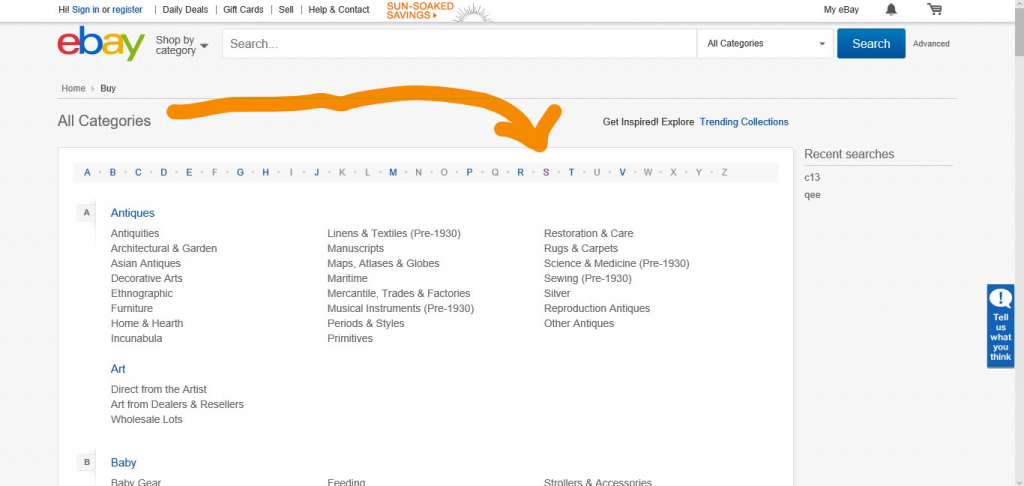Viewport: 1024px width, 486px height.
Task: Select Asian Antiques subcategory
Action: pos(146,263)
